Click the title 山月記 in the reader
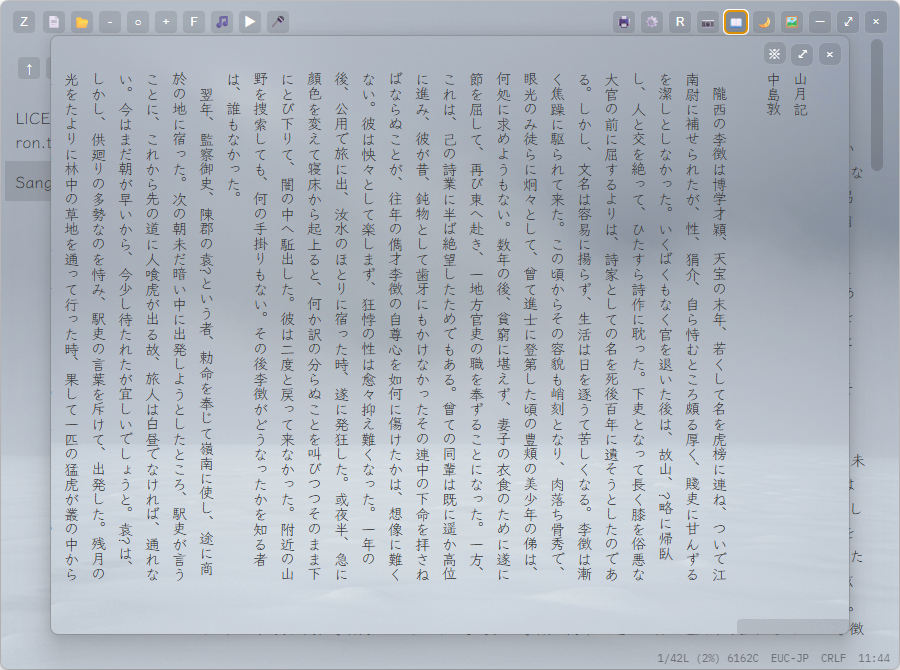The image size is (900, 670). point(800,95)
